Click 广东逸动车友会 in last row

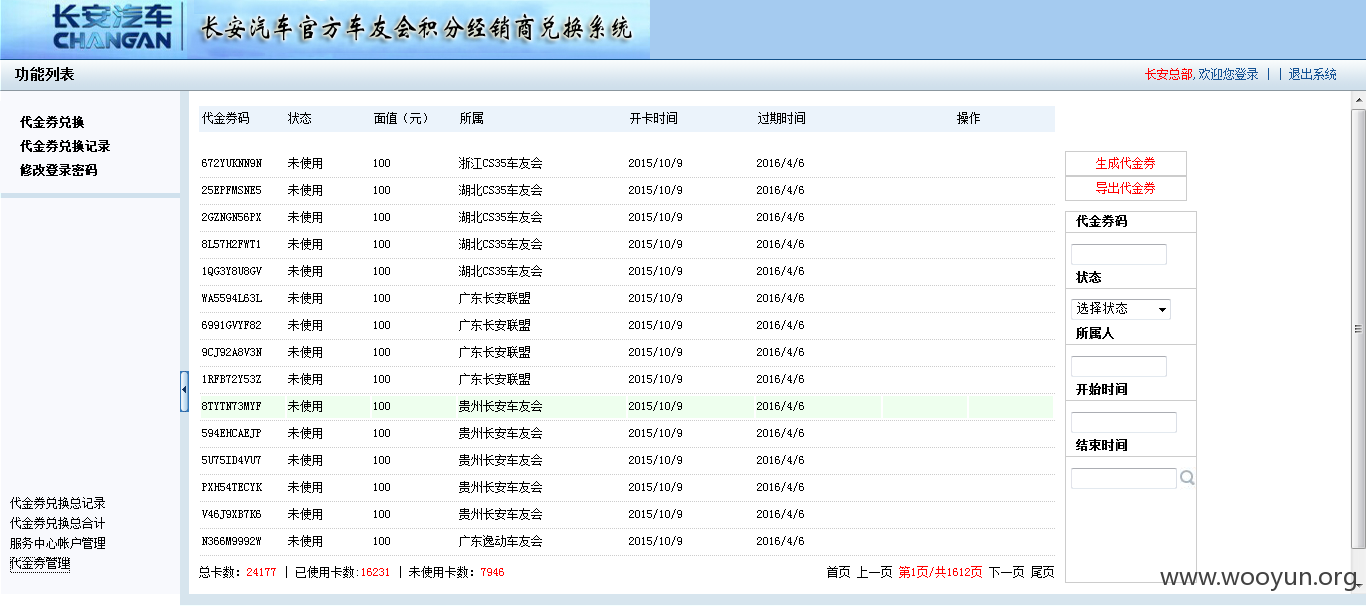click(500, 541)
